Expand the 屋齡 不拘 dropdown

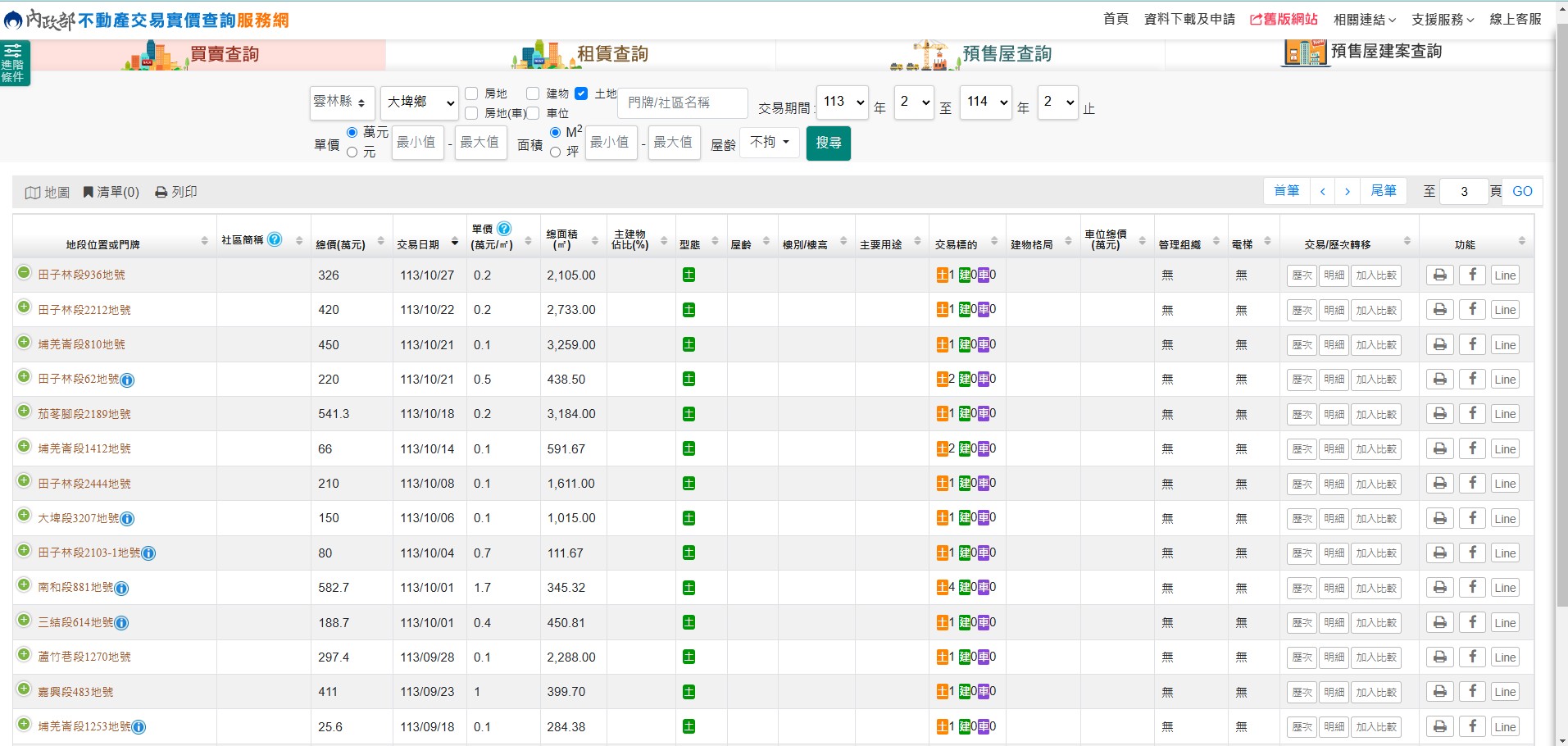769,143
